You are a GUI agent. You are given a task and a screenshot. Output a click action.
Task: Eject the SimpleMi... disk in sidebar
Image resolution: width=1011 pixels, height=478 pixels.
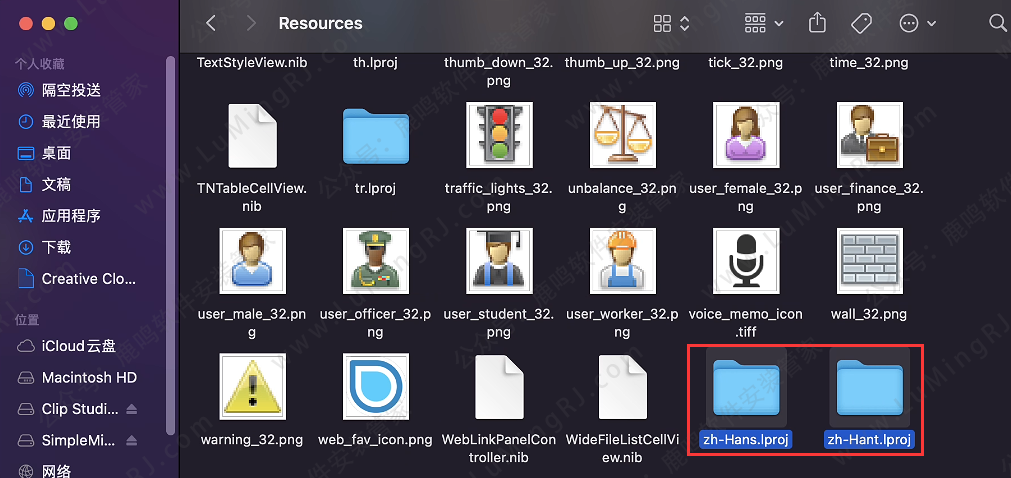coord(131,441)
